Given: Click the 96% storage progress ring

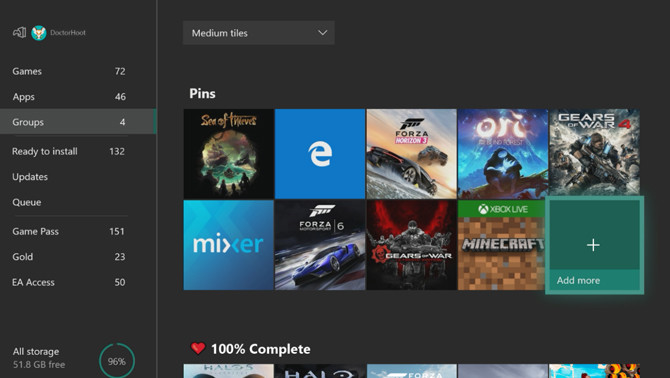Looking at the screenshot, I should 117,361.
